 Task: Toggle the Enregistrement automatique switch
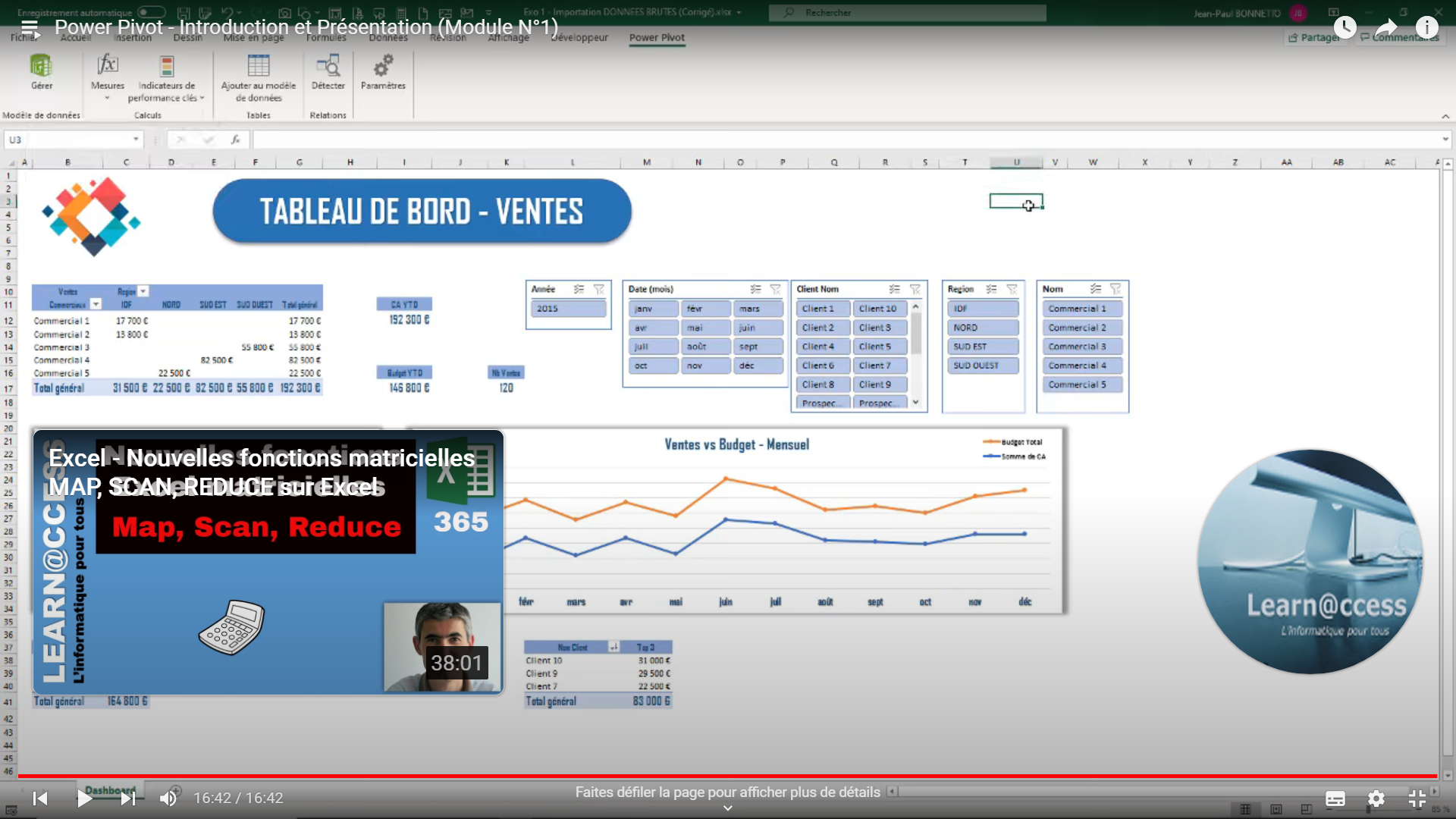[151, 12]
